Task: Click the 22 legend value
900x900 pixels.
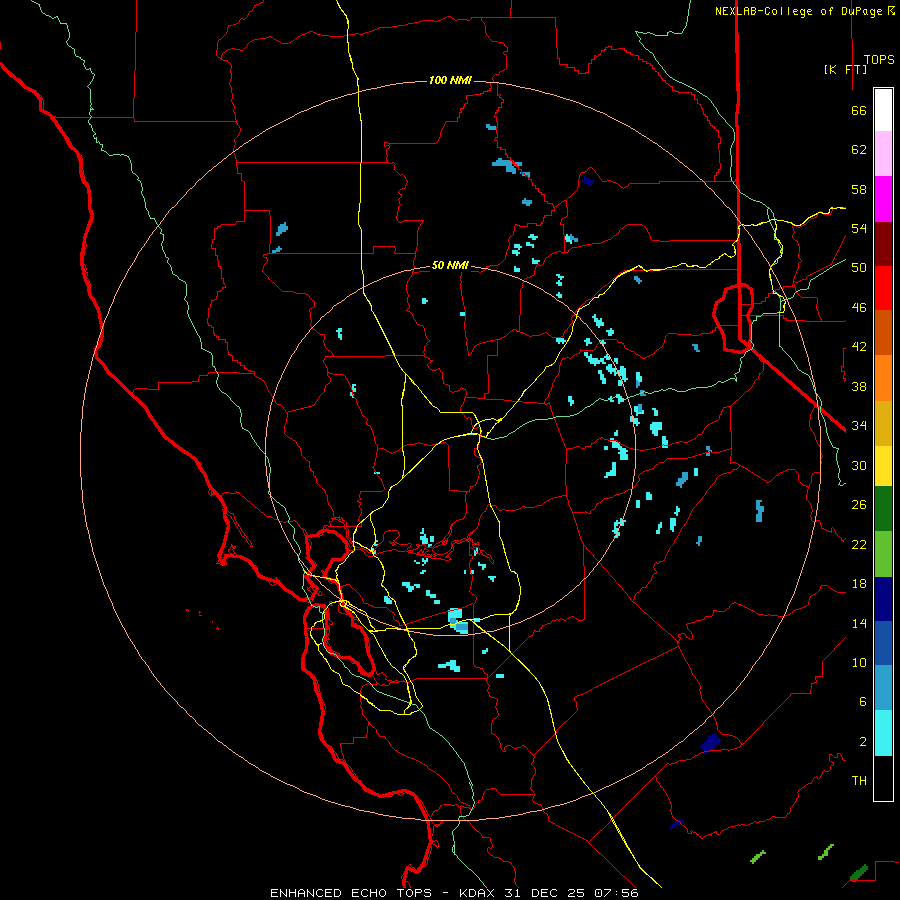Action: point(859,544)
